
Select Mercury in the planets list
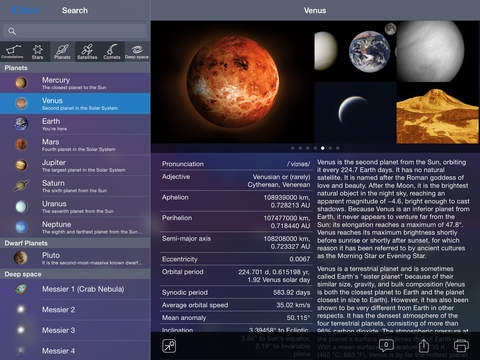75,83
